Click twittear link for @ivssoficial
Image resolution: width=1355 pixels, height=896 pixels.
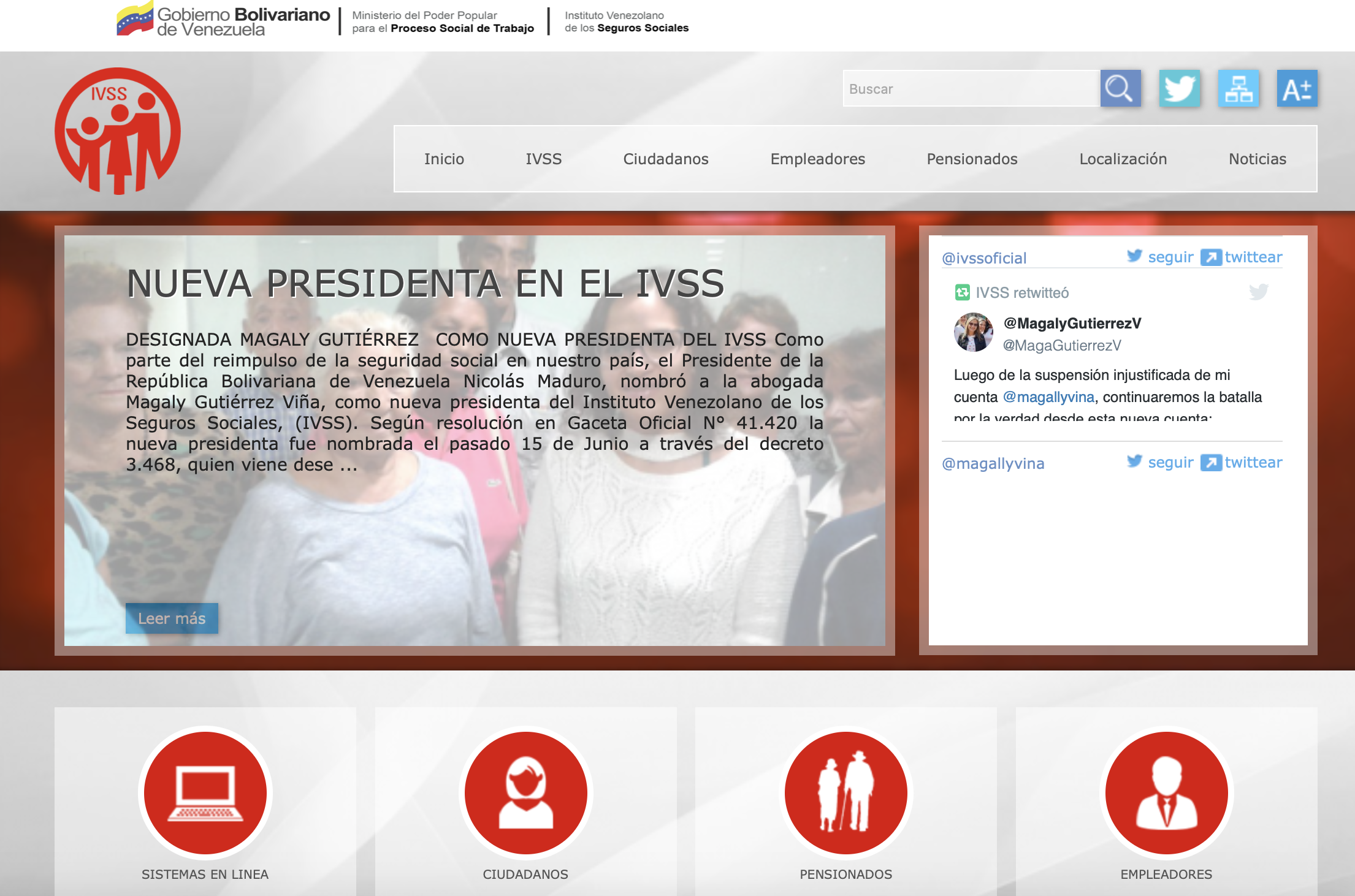tap(1253, 257)
